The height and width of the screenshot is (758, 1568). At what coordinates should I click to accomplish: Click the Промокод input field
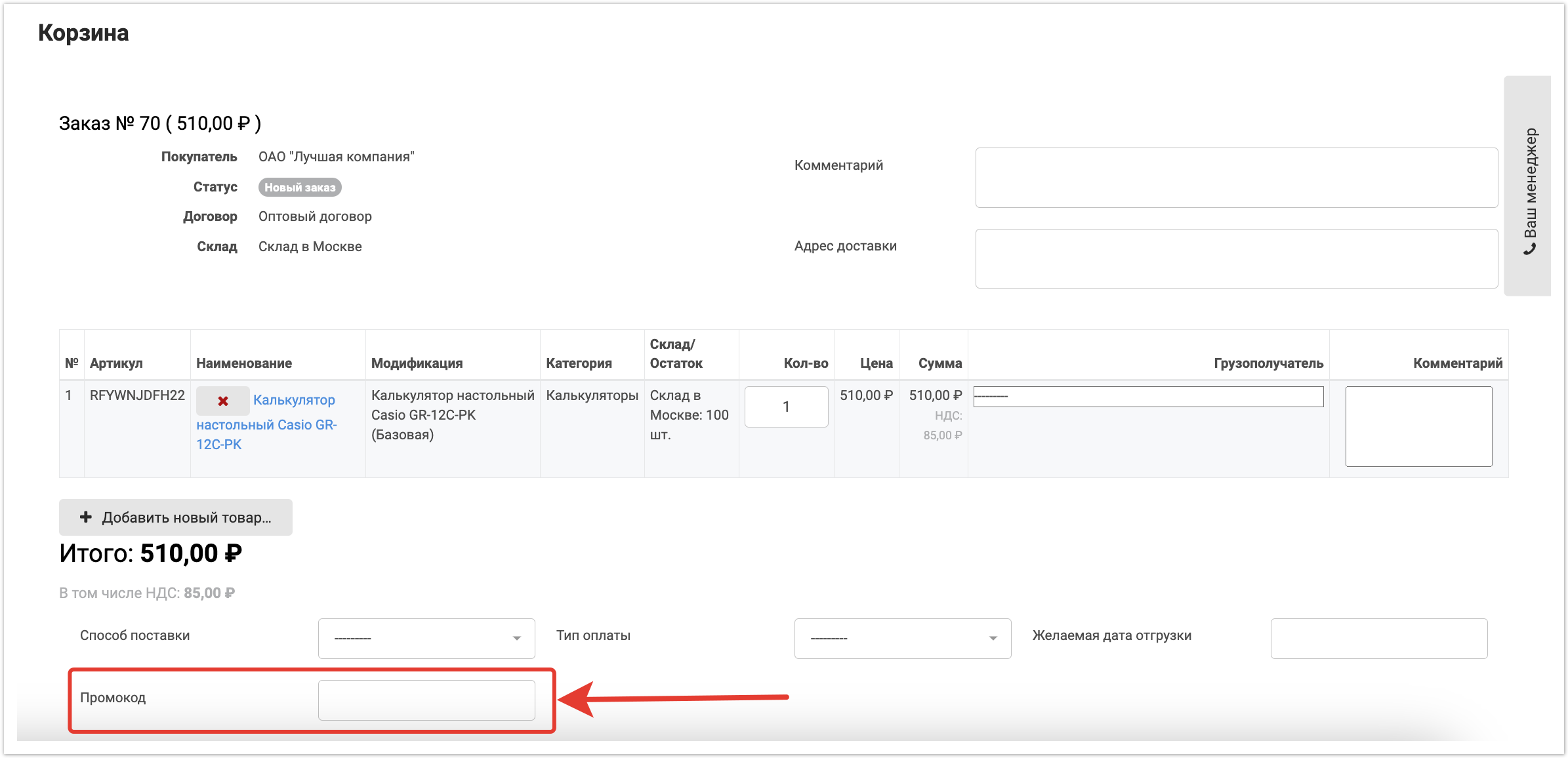click(426, 700)
